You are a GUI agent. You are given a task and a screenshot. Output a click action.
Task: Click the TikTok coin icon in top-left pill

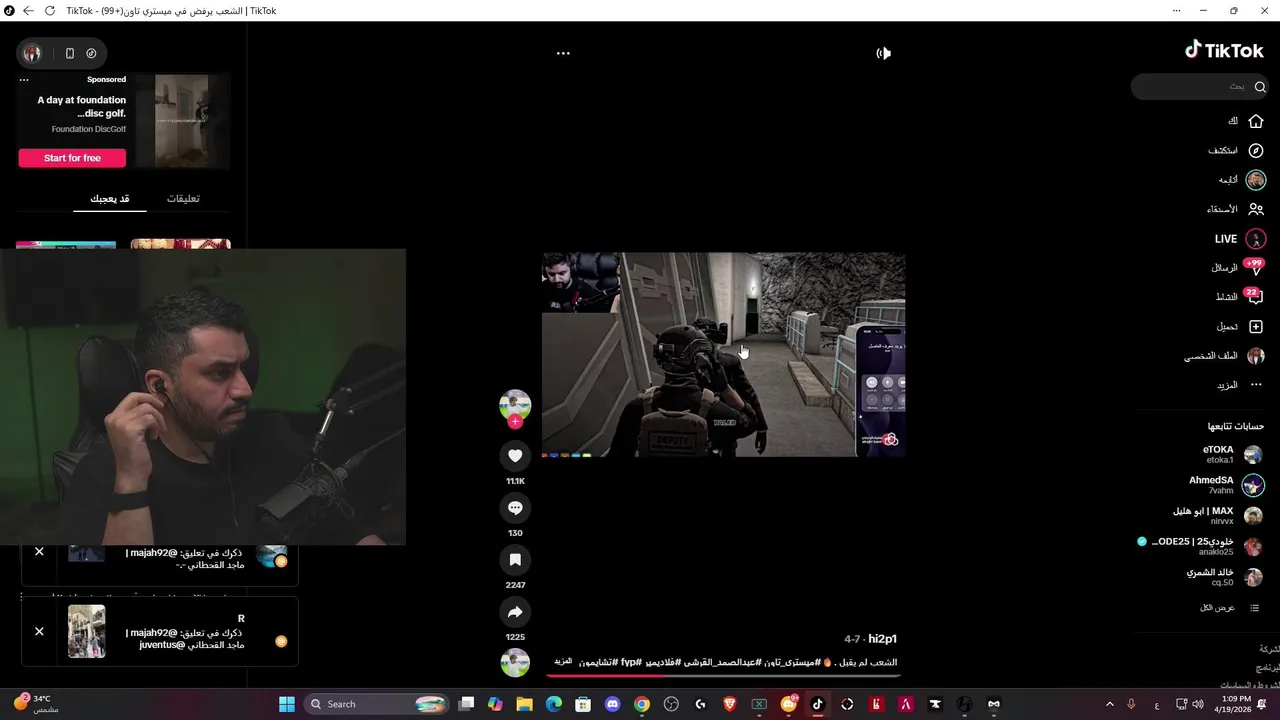(x=91, y=53)
